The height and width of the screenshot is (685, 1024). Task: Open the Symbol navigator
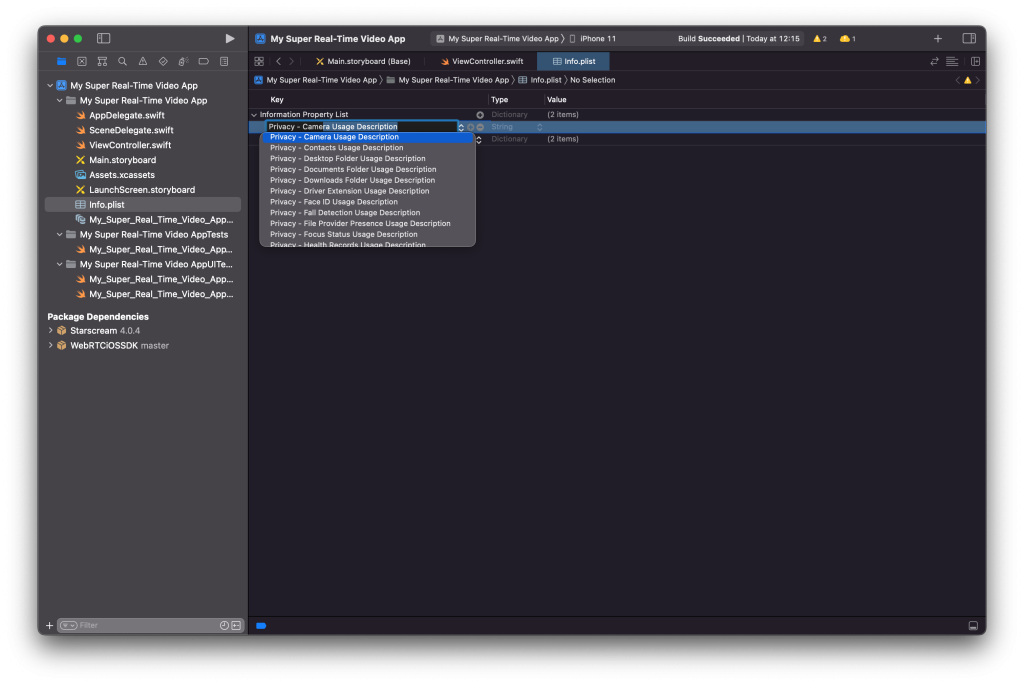pos(102,61)
